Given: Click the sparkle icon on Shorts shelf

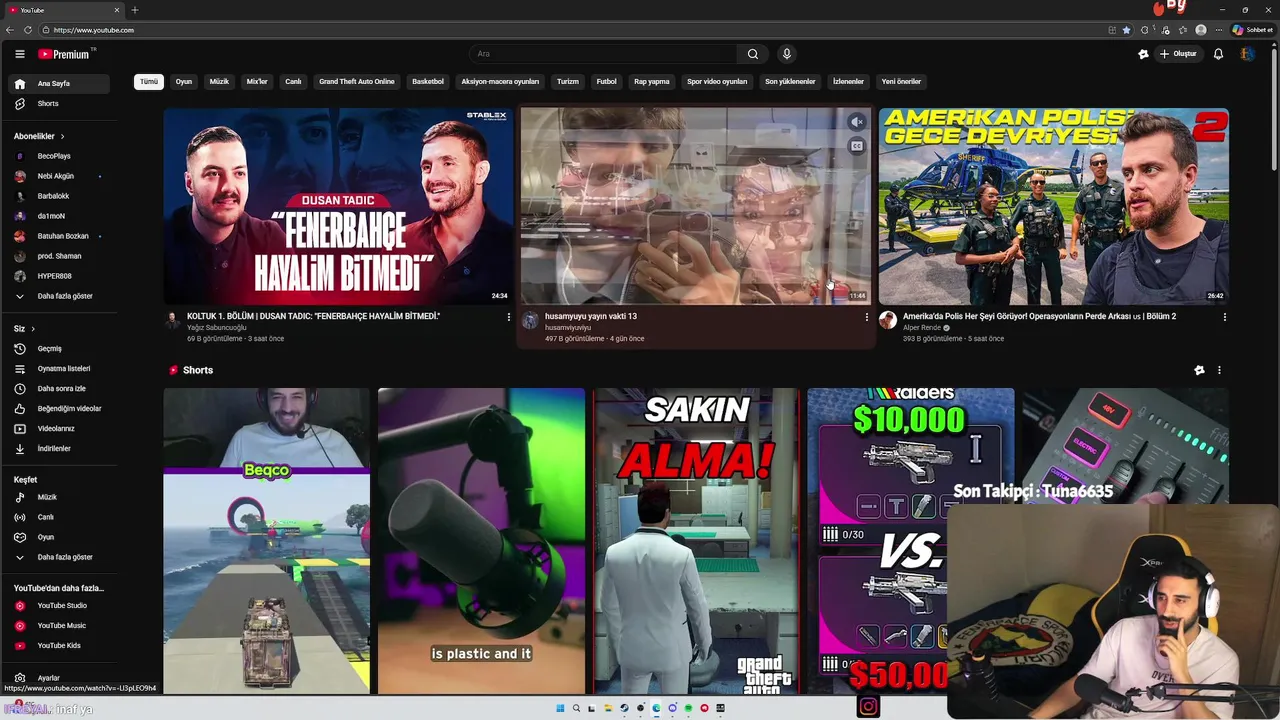Looking at the screenshot, I should pyautogui.click(x=1199, y=370).
